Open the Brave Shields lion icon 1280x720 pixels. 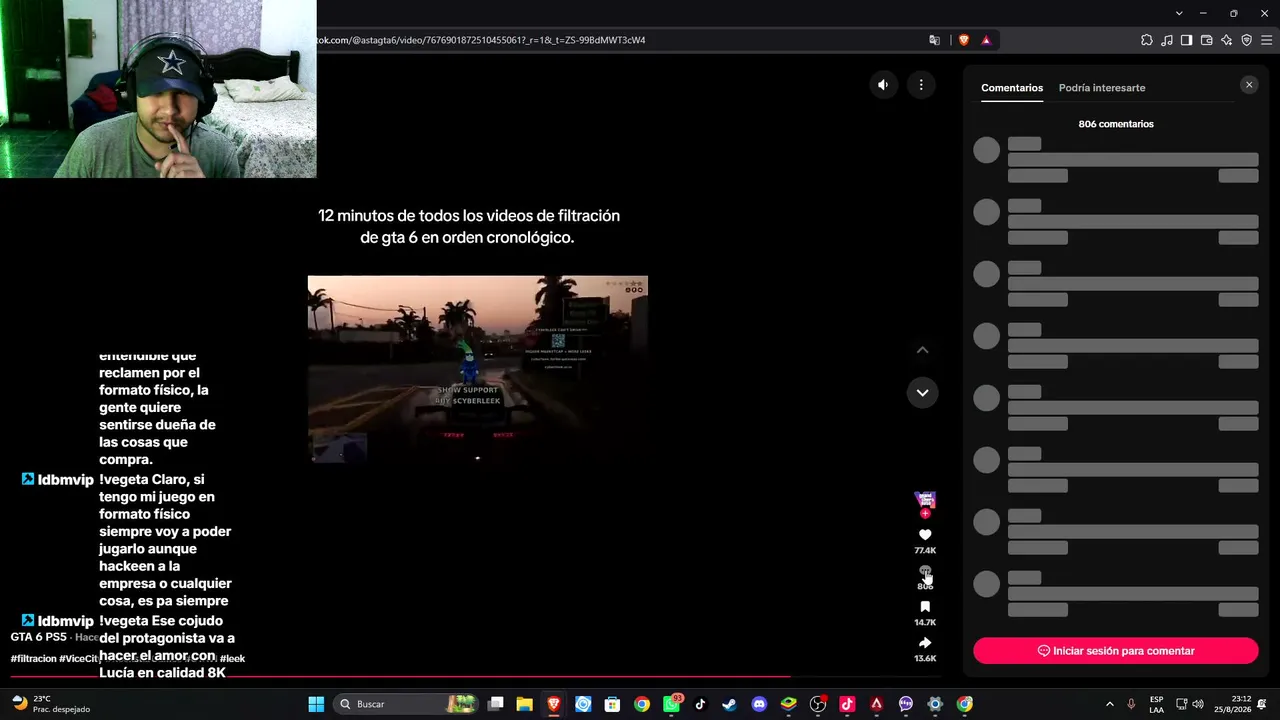[964, 40]
